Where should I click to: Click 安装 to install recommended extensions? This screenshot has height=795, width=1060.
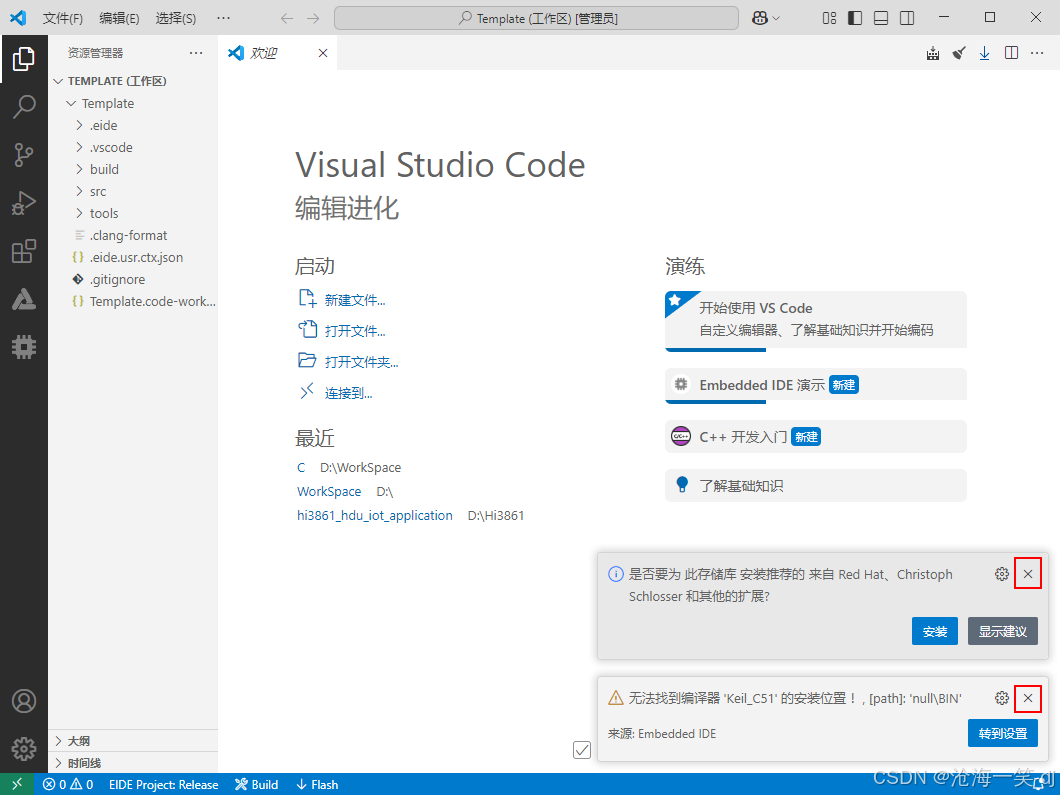click(934, 631)
